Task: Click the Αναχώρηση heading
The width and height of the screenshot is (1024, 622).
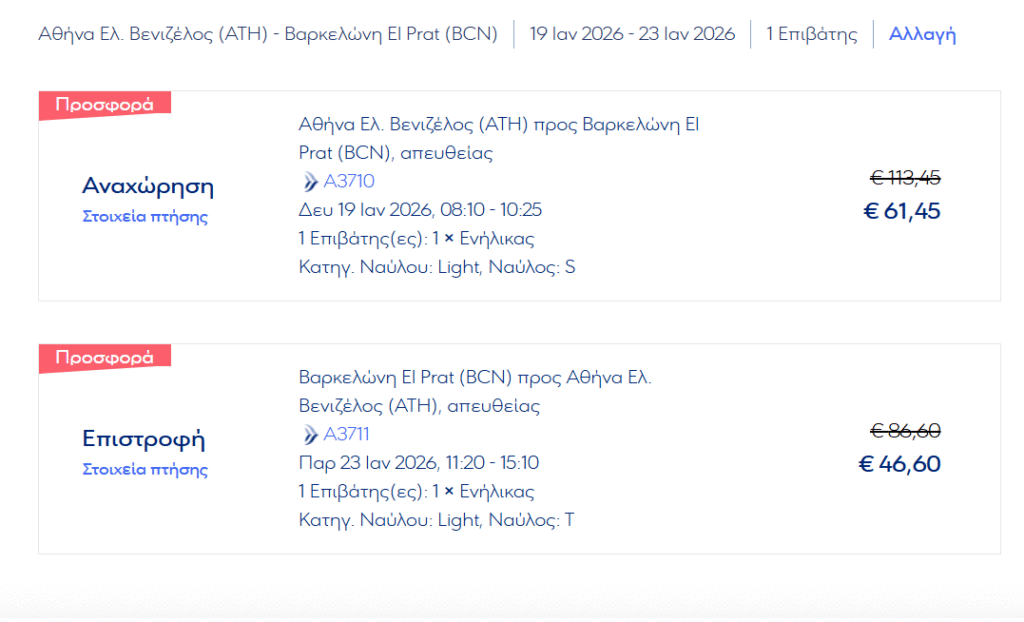Action: [x=148, y=187]
